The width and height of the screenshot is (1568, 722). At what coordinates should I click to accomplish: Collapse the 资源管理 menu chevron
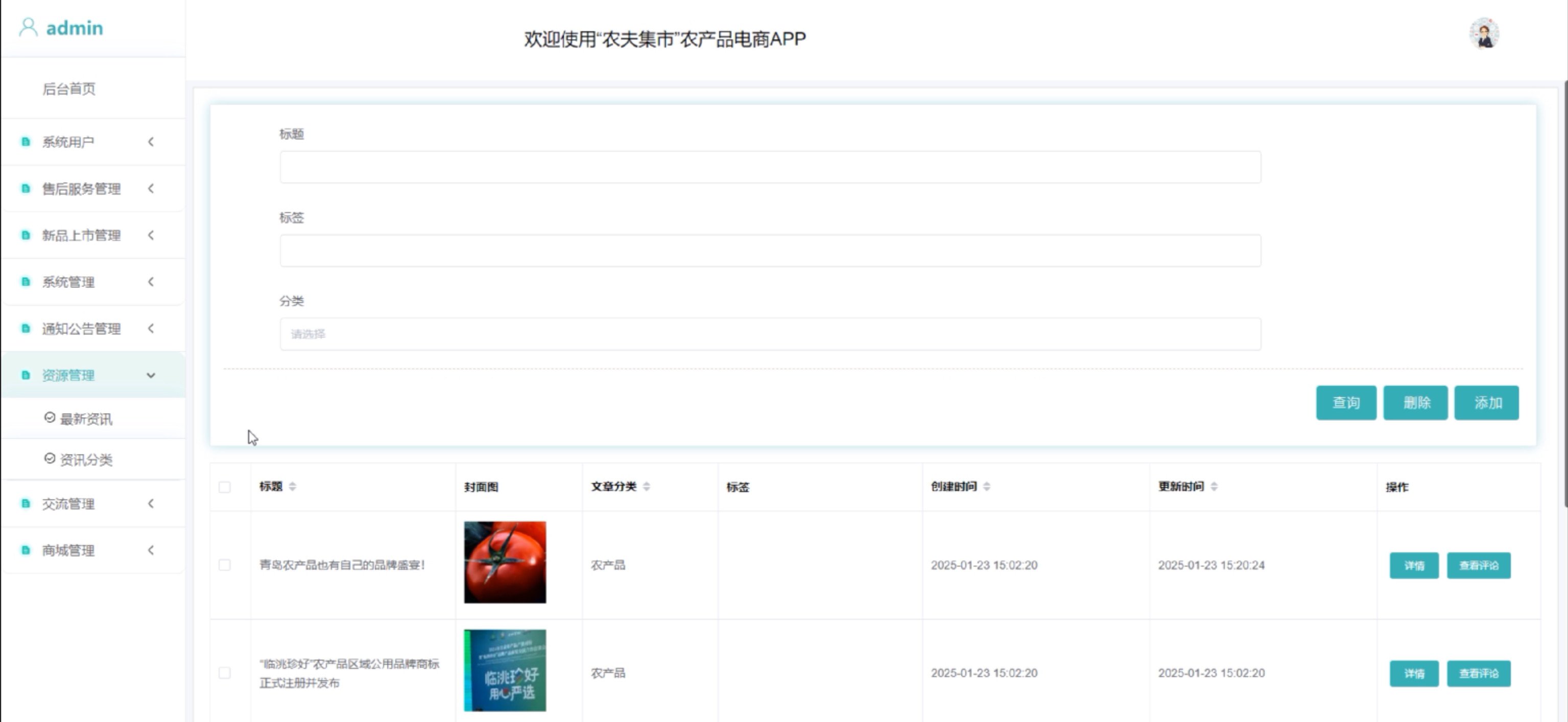[151, 375]
